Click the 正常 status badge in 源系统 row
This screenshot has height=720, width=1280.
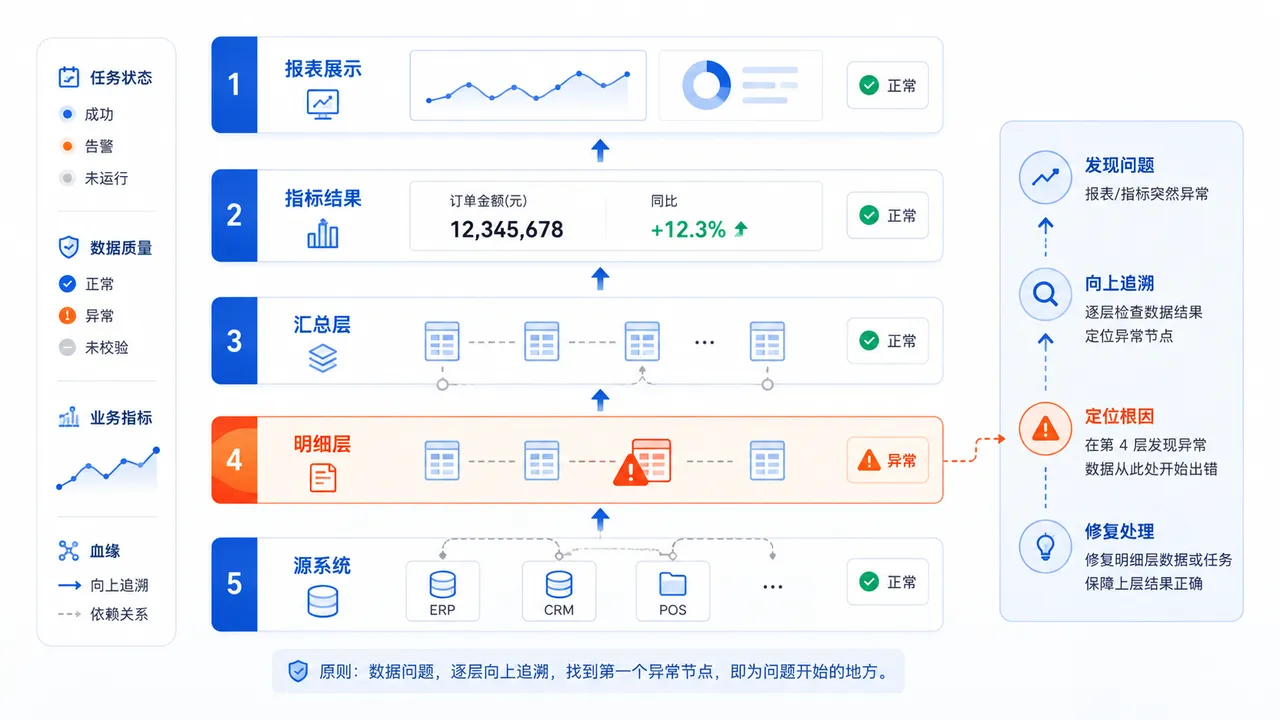[888, 581]
